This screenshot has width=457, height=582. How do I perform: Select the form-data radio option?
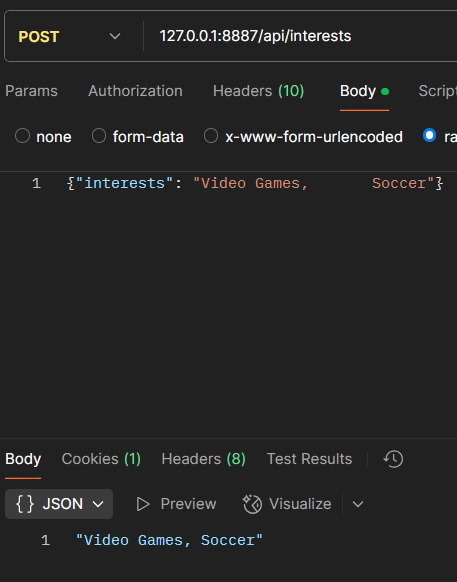click(99, 136)
